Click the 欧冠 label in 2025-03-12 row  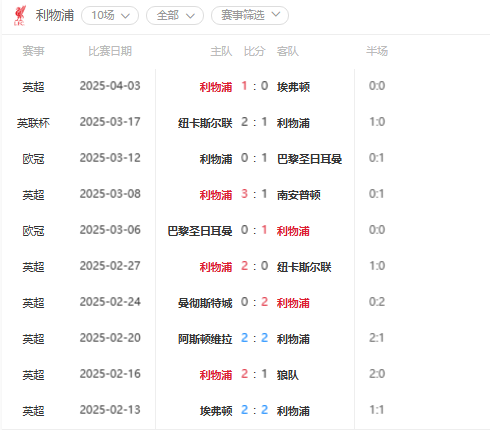click(x=33, y=159)
